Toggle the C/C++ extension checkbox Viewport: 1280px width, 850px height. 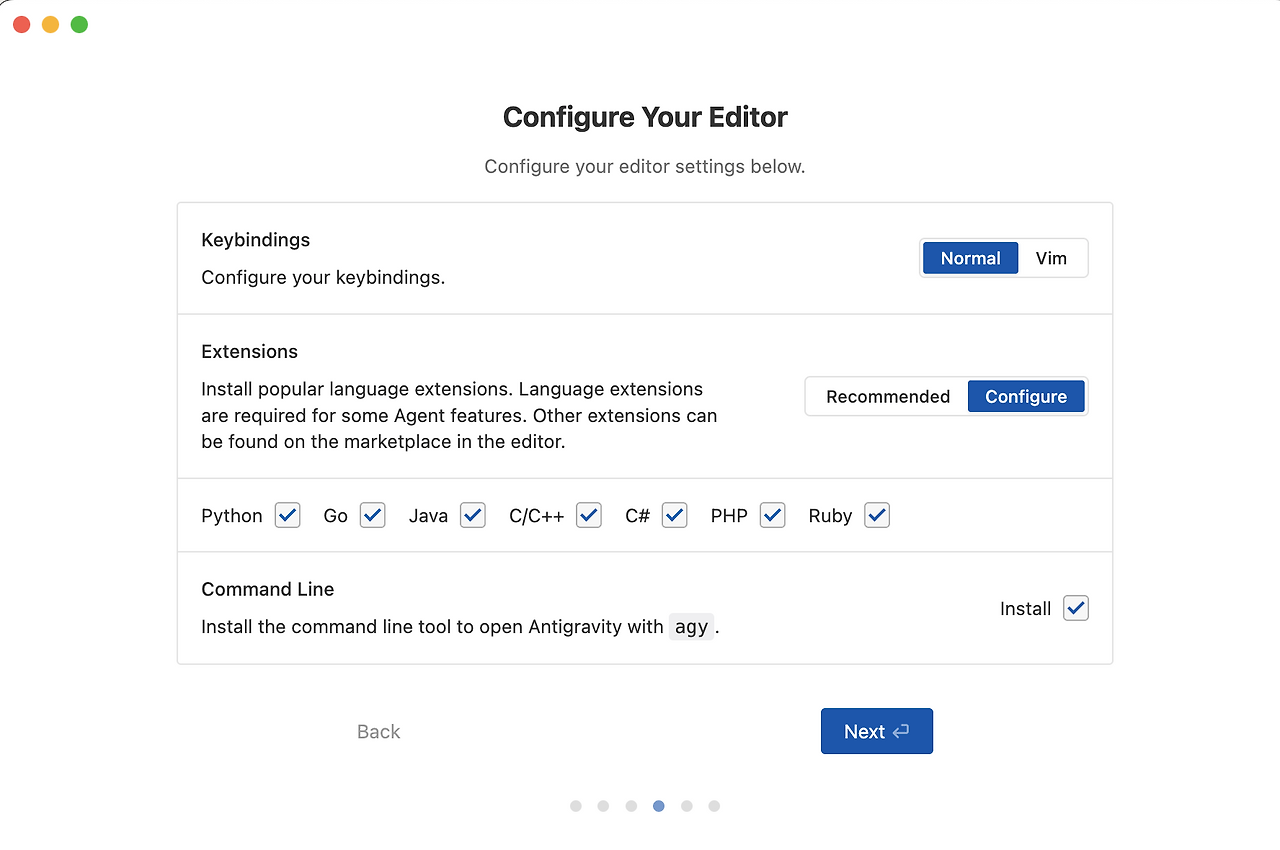[x=588, y=515]
